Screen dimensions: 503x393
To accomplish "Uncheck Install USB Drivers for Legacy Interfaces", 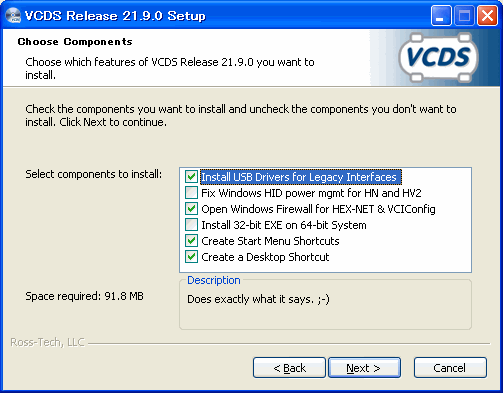I will (191, 177).
